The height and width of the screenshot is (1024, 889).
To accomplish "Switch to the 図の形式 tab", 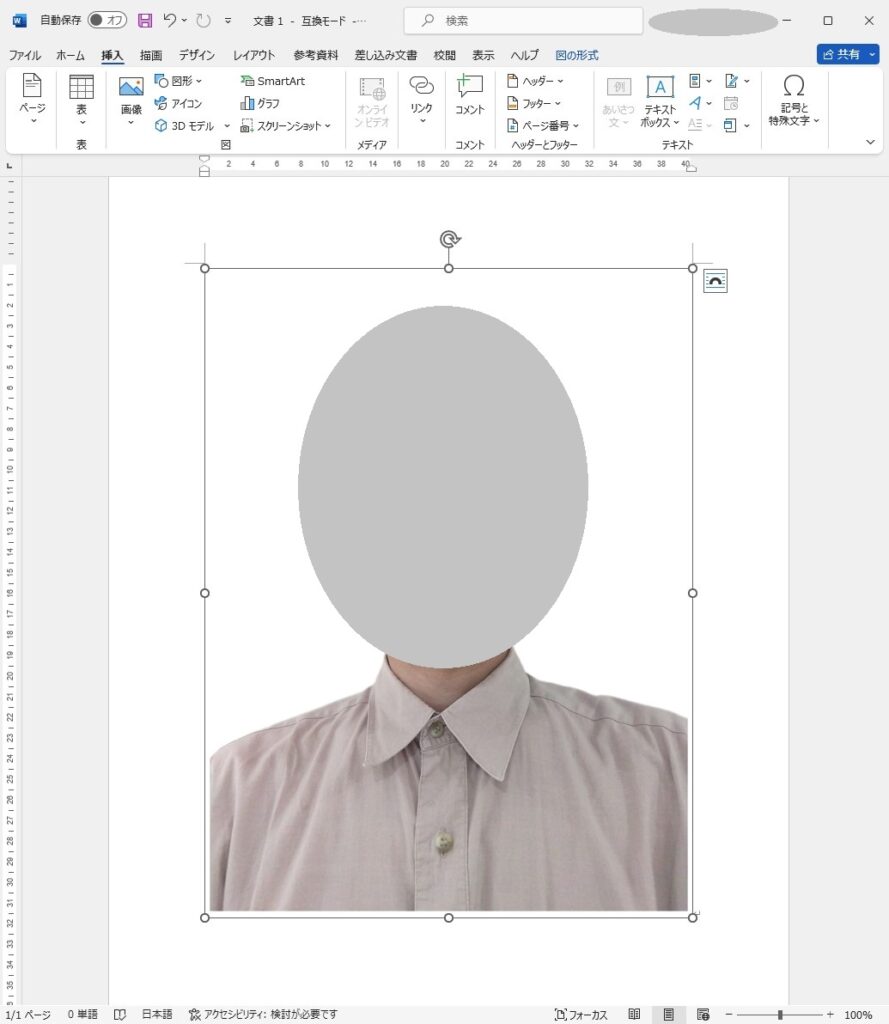I will click(x=577, y=55).
